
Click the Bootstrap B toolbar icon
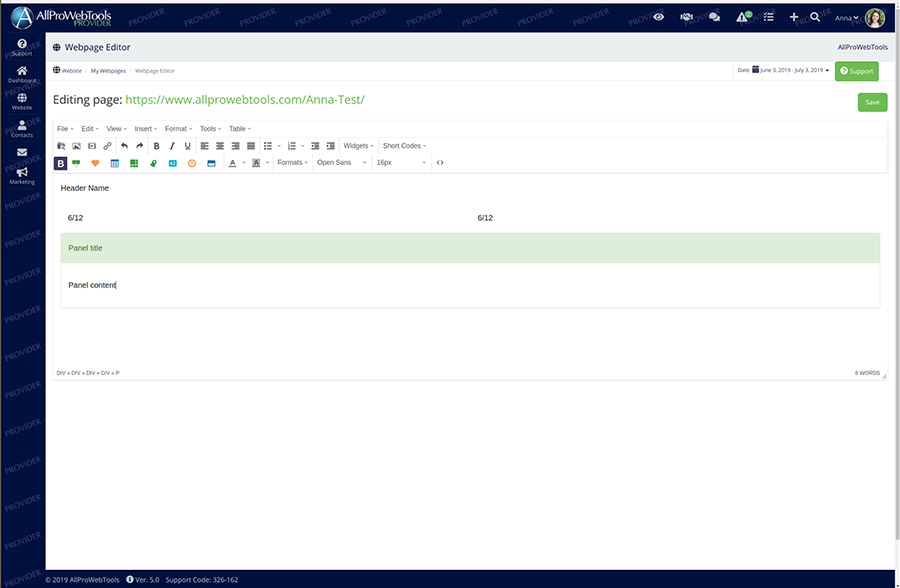tap(60, 163)
